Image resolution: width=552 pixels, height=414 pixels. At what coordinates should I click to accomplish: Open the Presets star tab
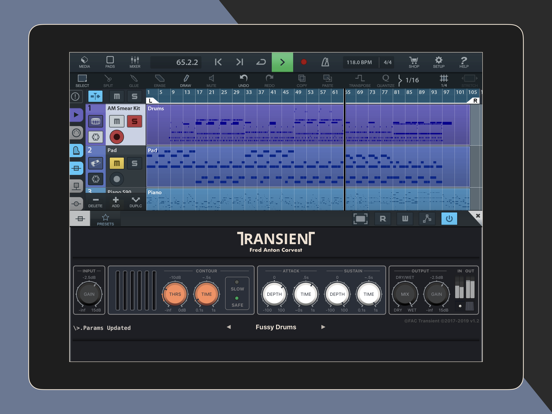(105, 219)
